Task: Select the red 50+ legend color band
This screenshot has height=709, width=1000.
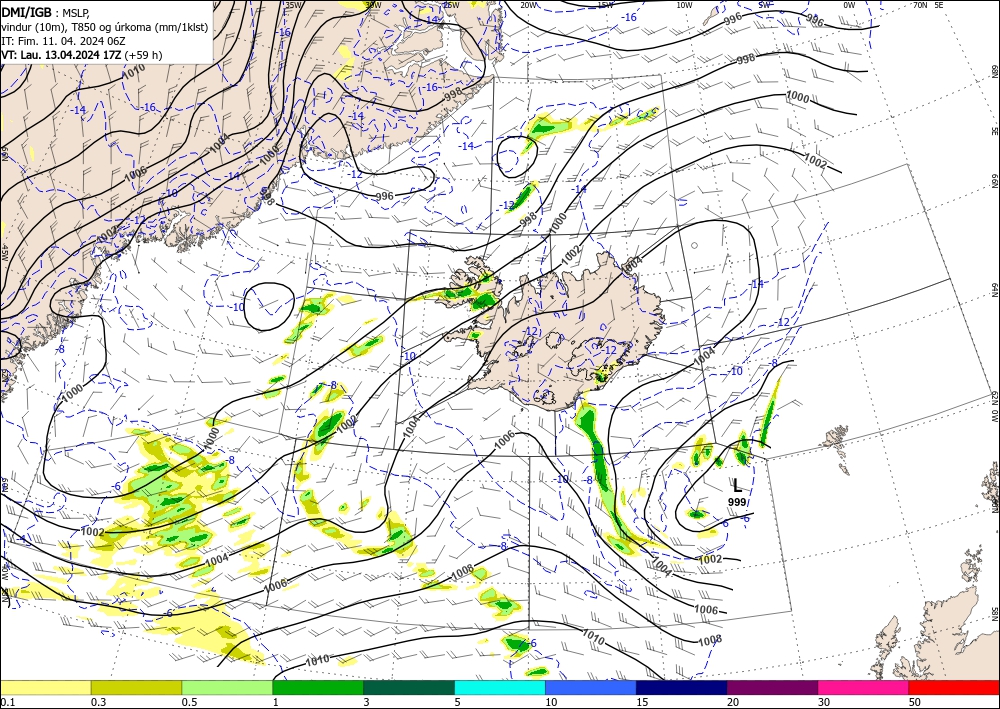Action: 954,688
